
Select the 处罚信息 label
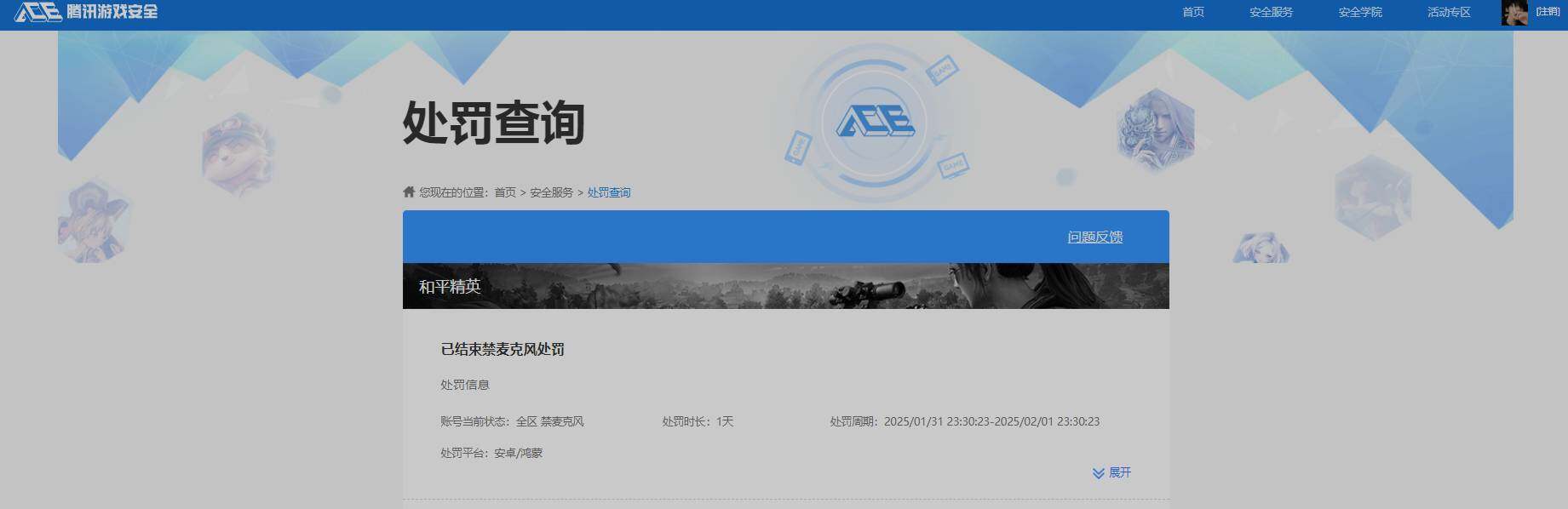pyautogui.click(x=465, y=385)
